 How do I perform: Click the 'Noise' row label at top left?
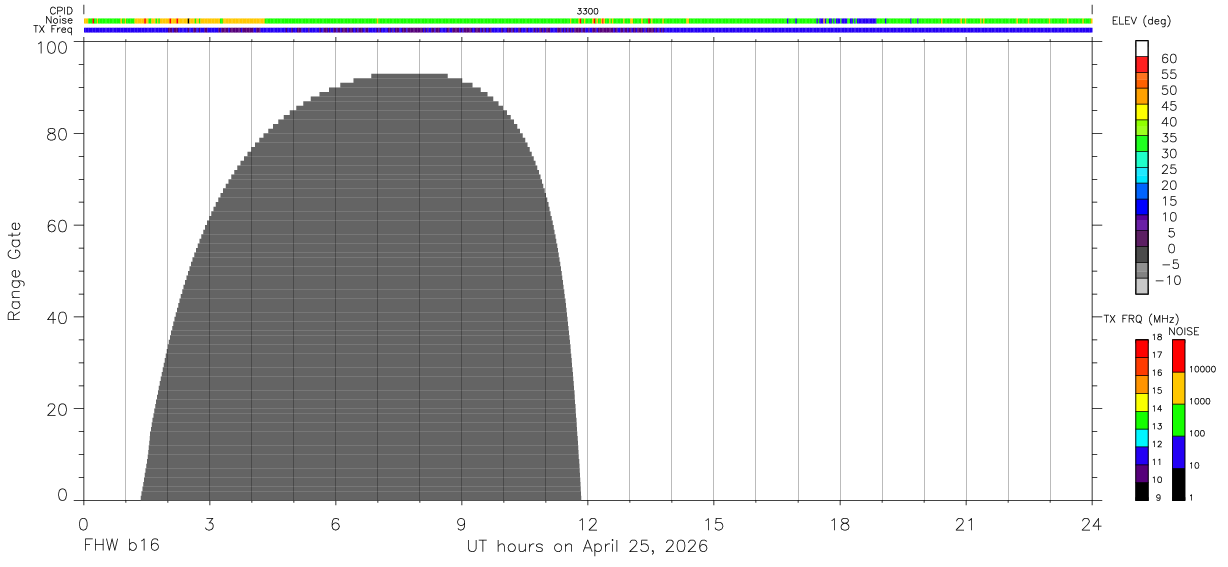(x=60, y=20)
